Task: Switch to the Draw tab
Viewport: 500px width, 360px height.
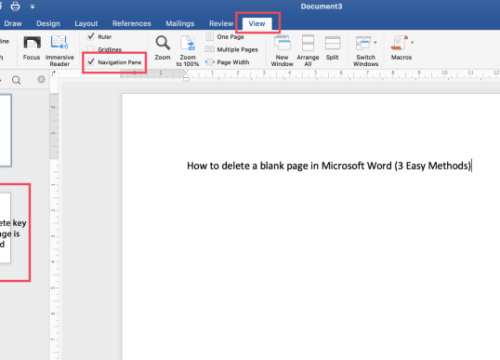Action: click(x=13, y=23)
